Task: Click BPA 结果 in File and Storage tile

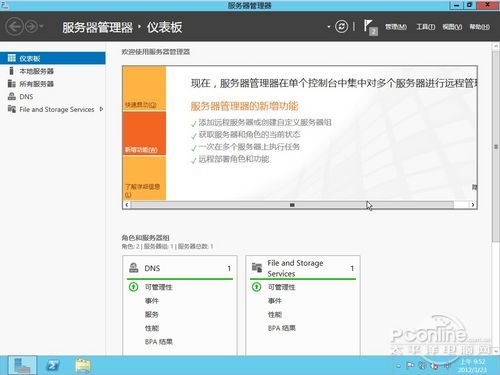Action: pos(282,328)
